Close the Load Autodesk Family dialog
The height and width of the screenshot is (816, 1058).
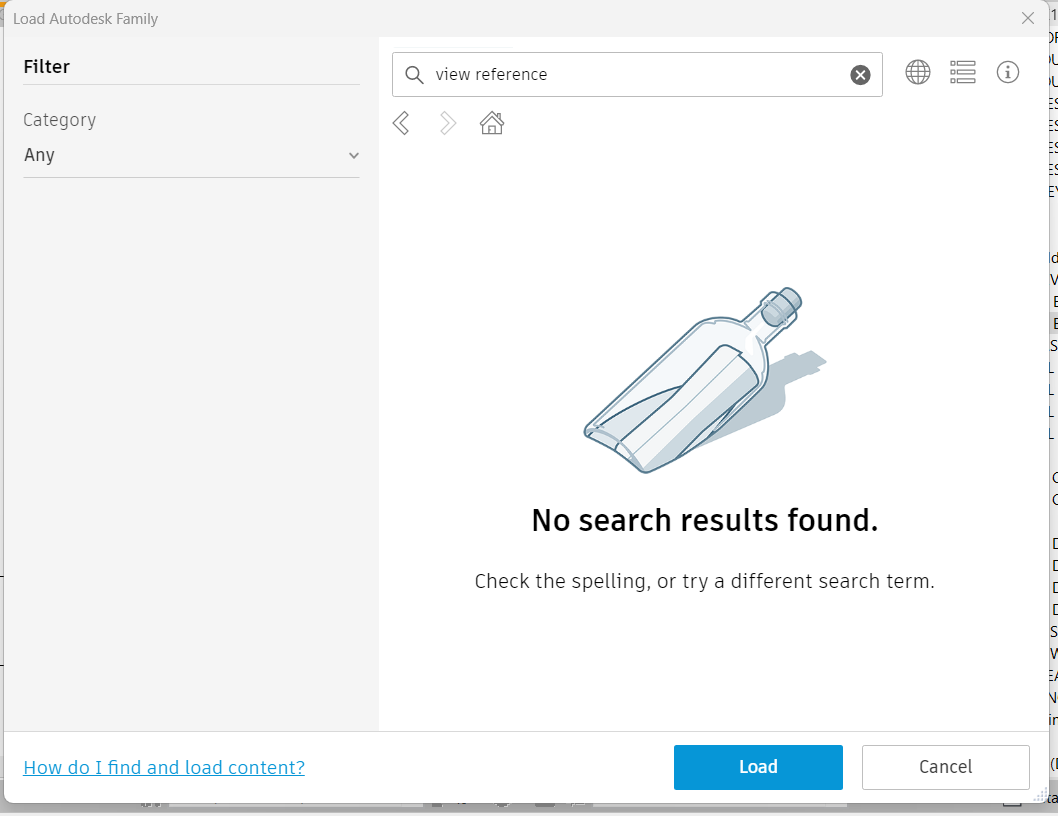tap(1028, 18)
